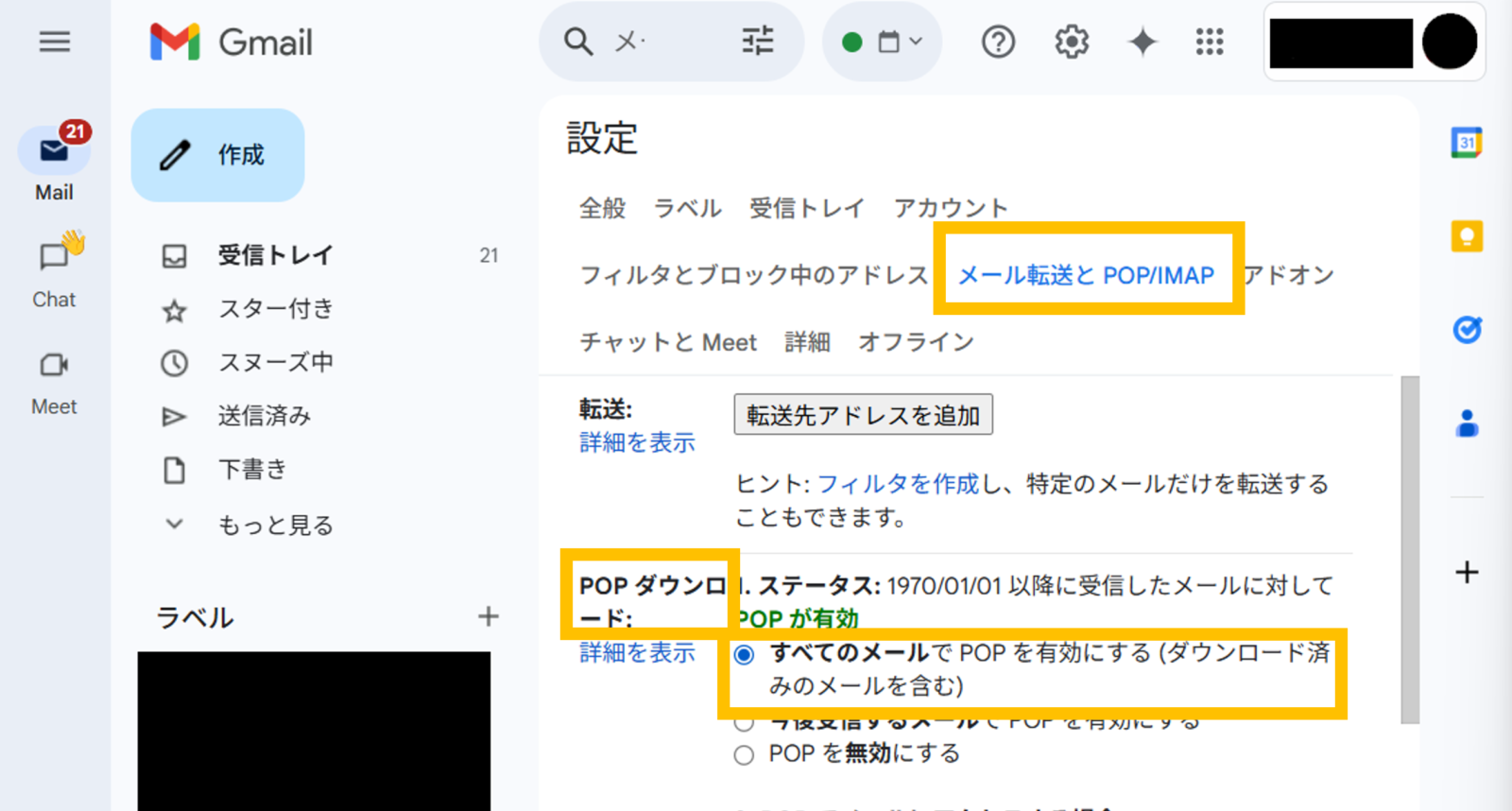Click the Gemini sparkle icon

[x=1143, y=42]
